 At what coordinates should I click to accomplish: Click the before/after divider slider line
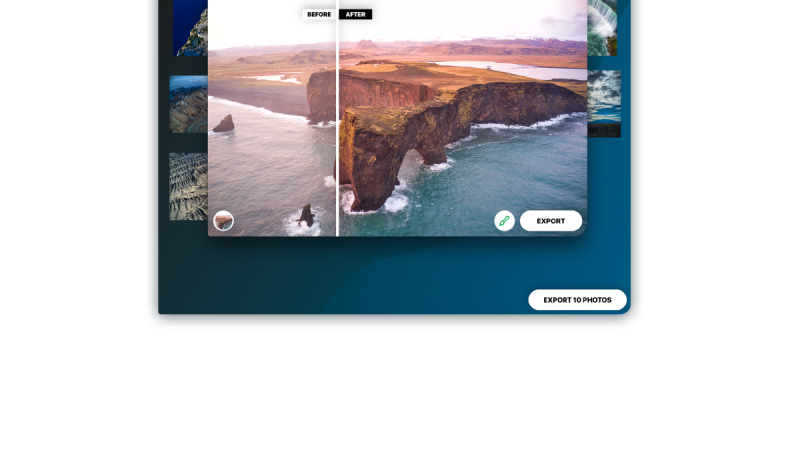tap(337, 118)
